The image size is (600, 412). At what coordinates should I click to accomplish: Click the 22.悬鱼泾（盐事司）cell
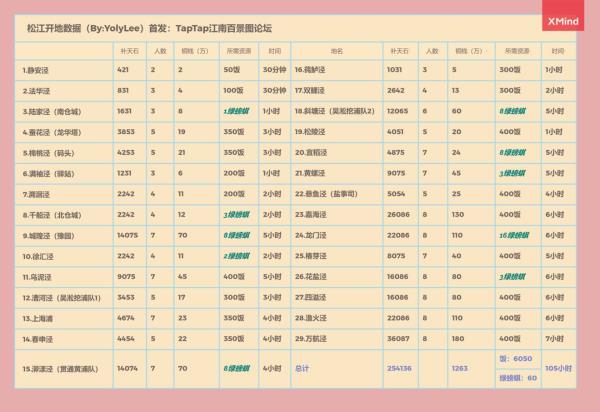[x=330, y=194]
